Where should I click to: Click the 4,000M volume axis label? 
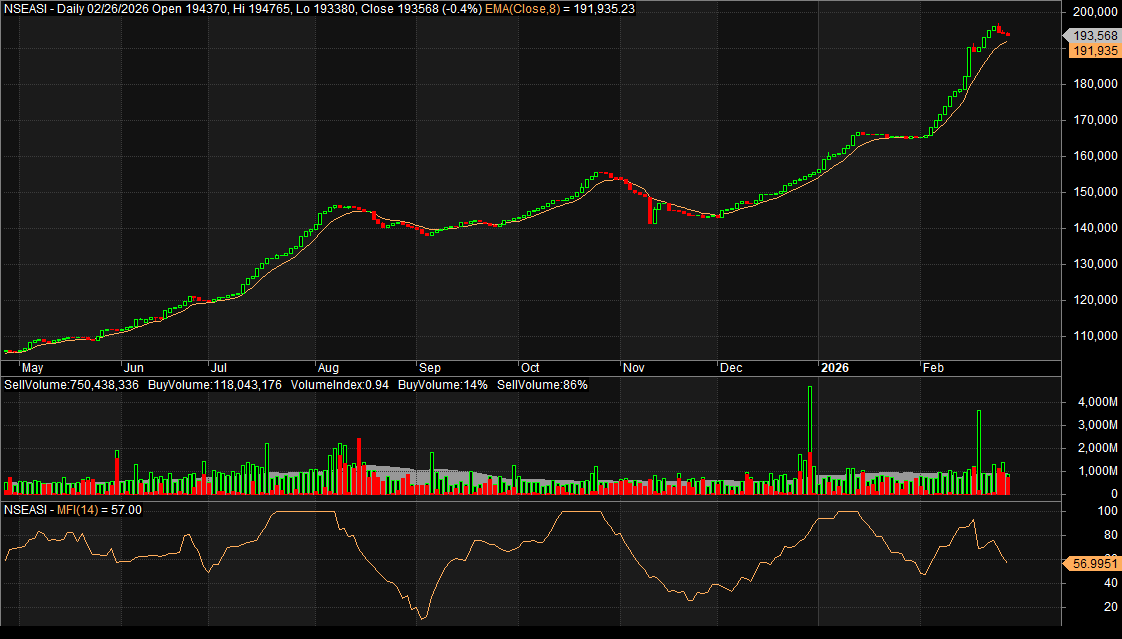tap(1094, 402)
